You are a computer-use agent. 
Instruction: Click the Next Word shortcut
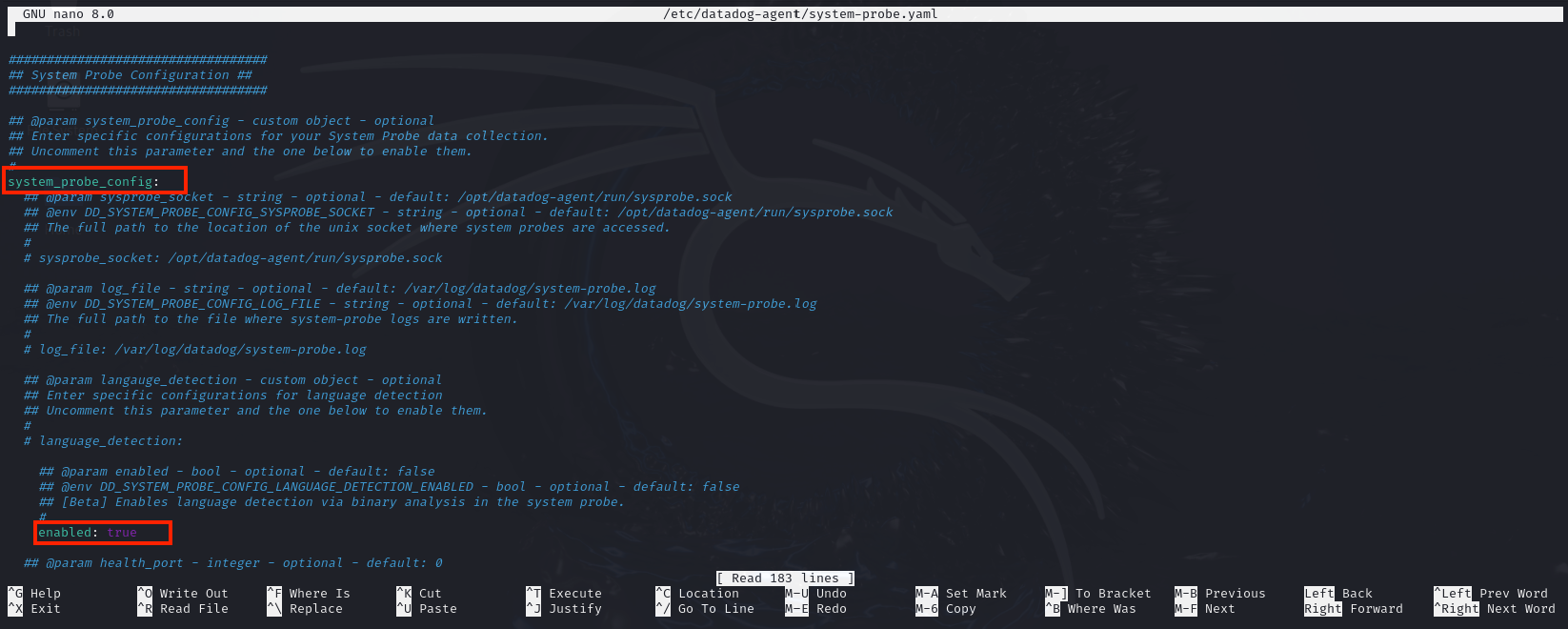(x=1494, y=609)
